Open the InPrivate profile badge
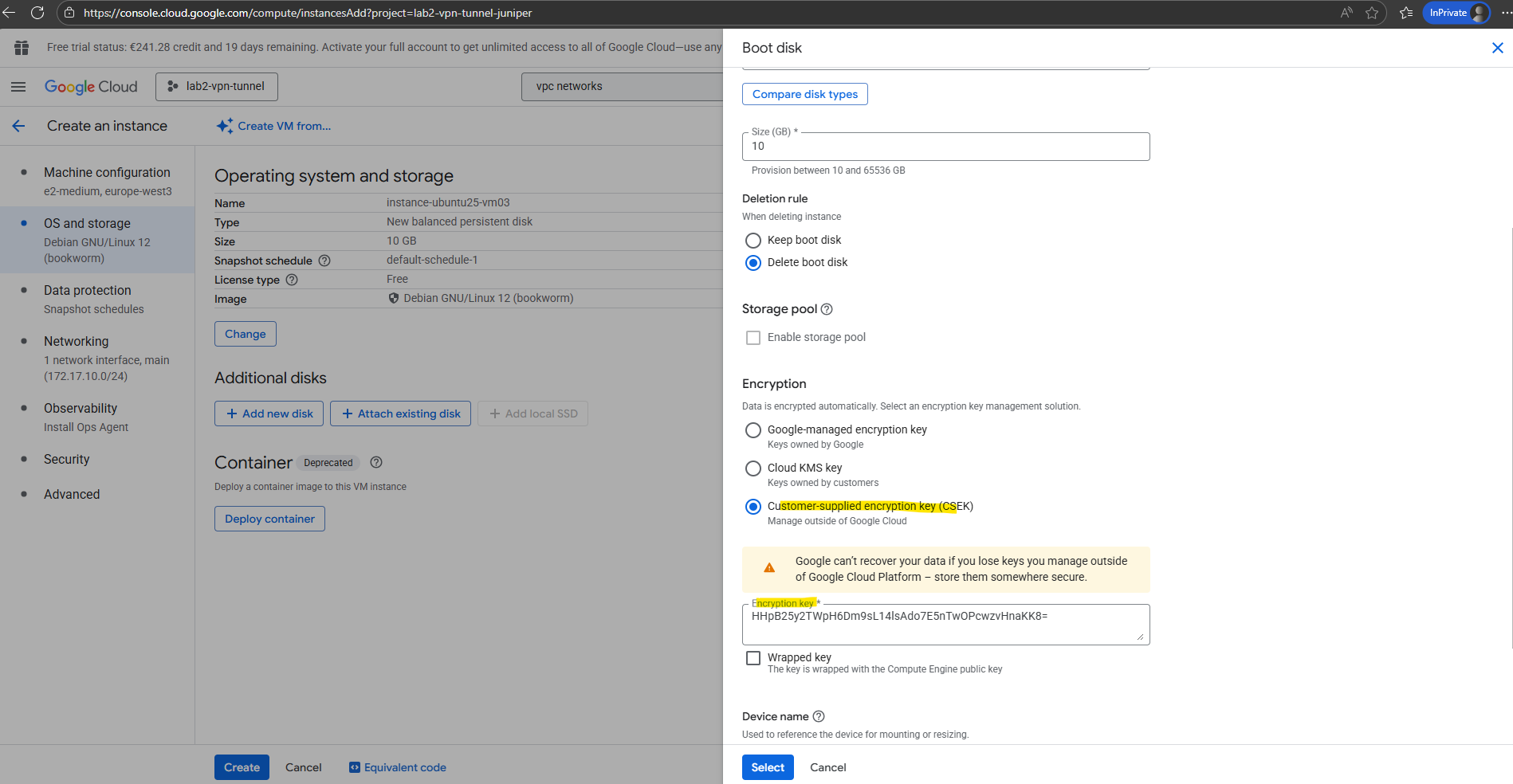The width and height of the screenshot is (1513, 784). point(1456,13)
